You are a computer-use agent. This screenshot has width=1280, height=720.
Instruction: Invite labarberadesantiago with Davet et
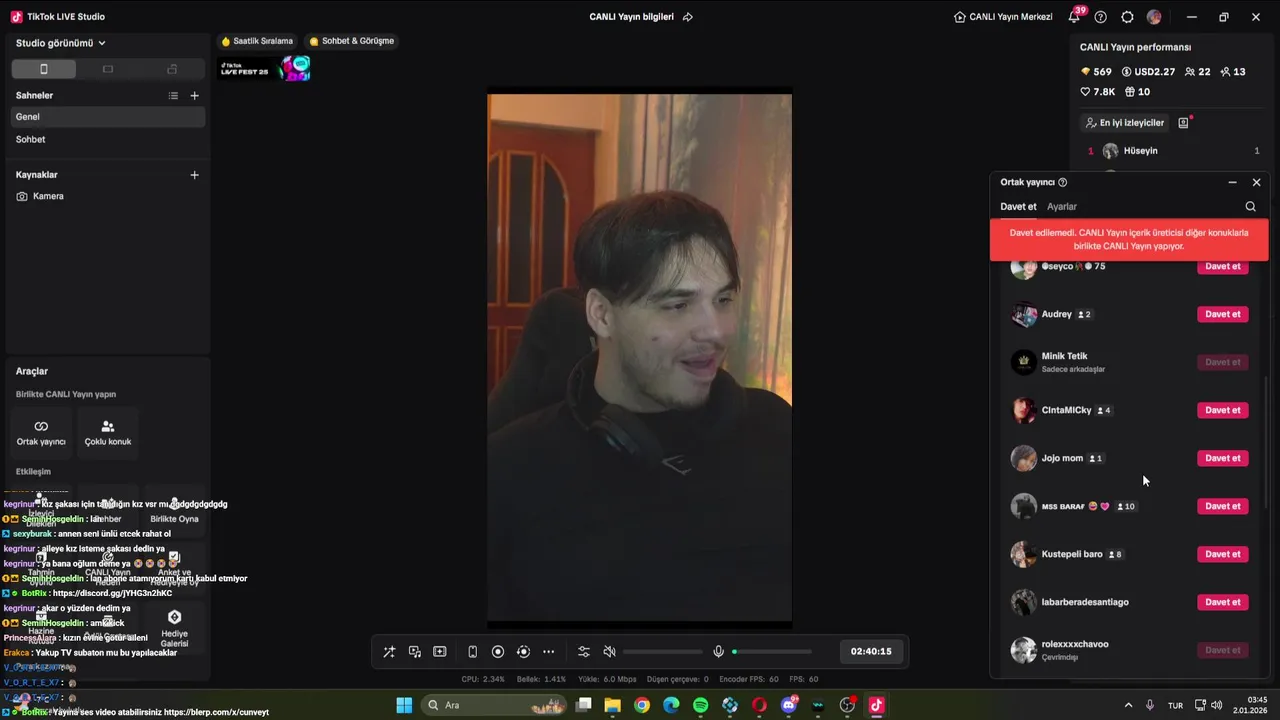[x=1222, y=602]
